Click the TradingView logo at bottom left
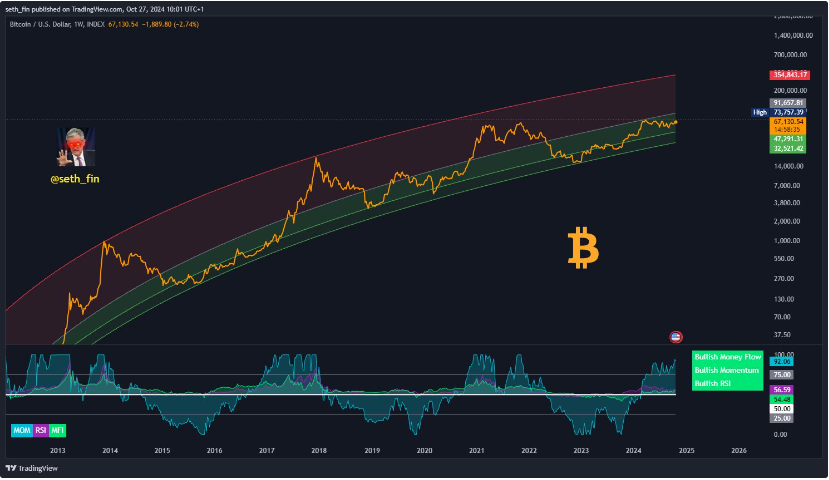 point(32,468)
